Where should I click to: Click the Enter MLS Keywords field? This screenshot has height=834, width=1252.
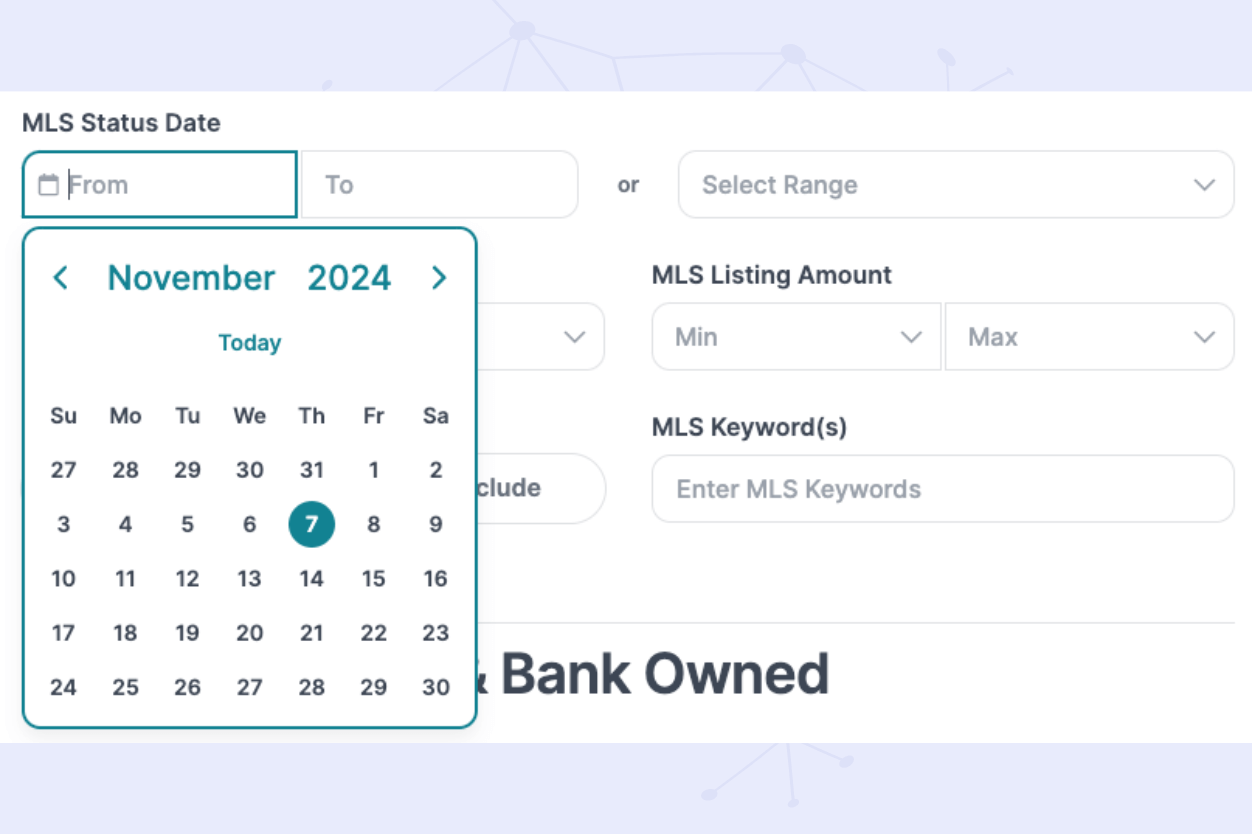point(942,489)
